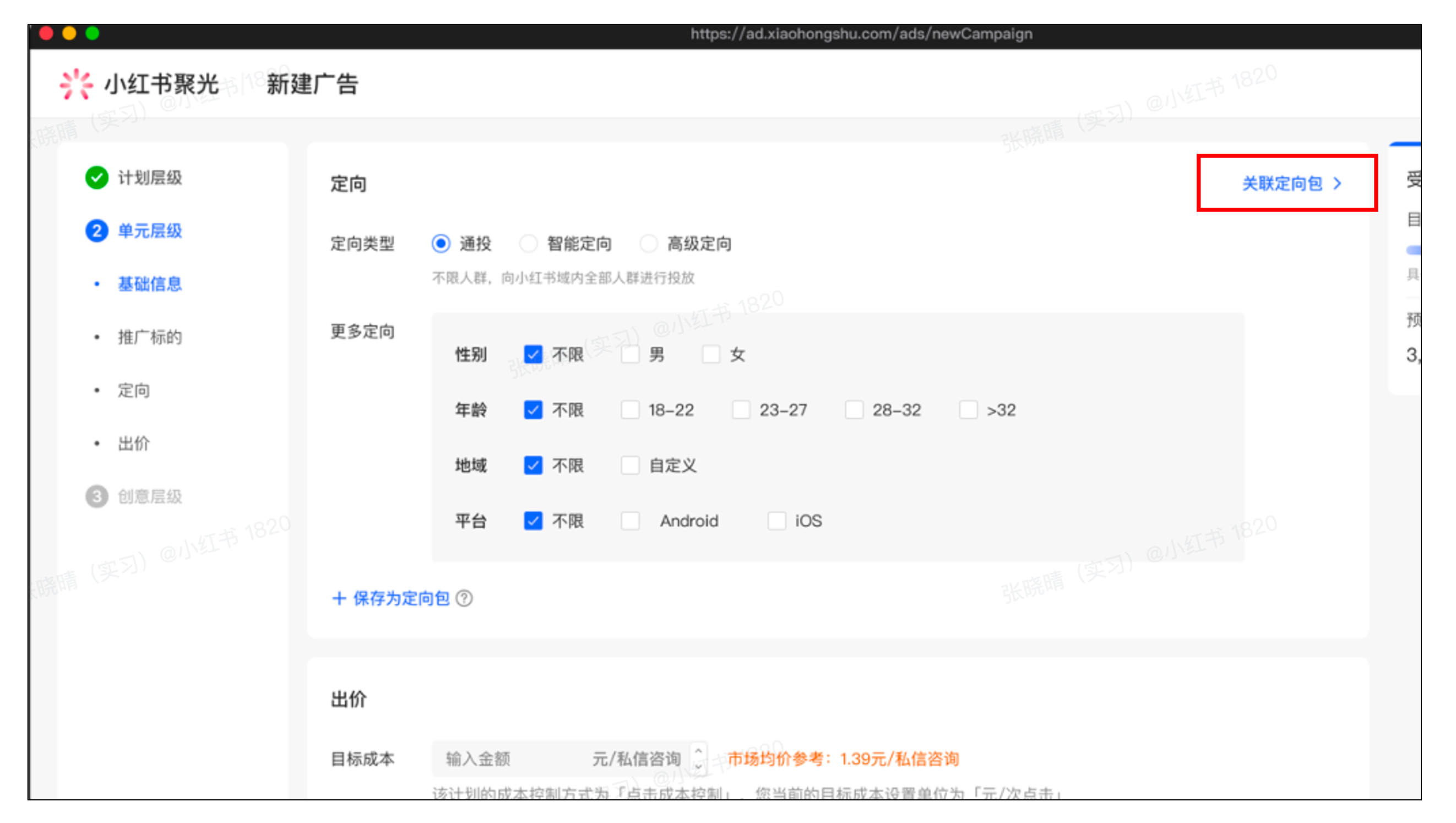
Task: Uncheck 不限 in the 性别 row
Action: click(x=533, y=354)
